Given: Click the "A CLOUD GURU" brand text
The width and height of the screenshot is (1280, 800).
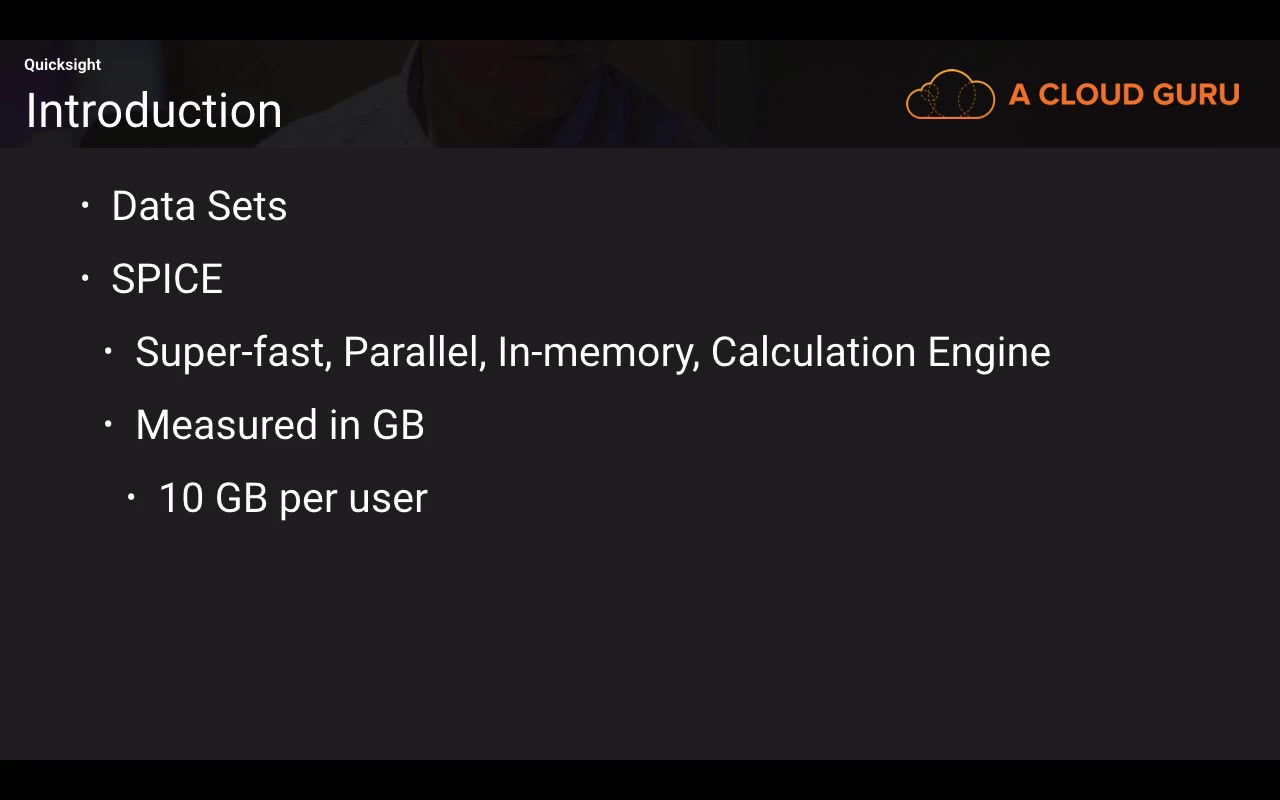Looking at the screenshot, I should [1124, 95].
